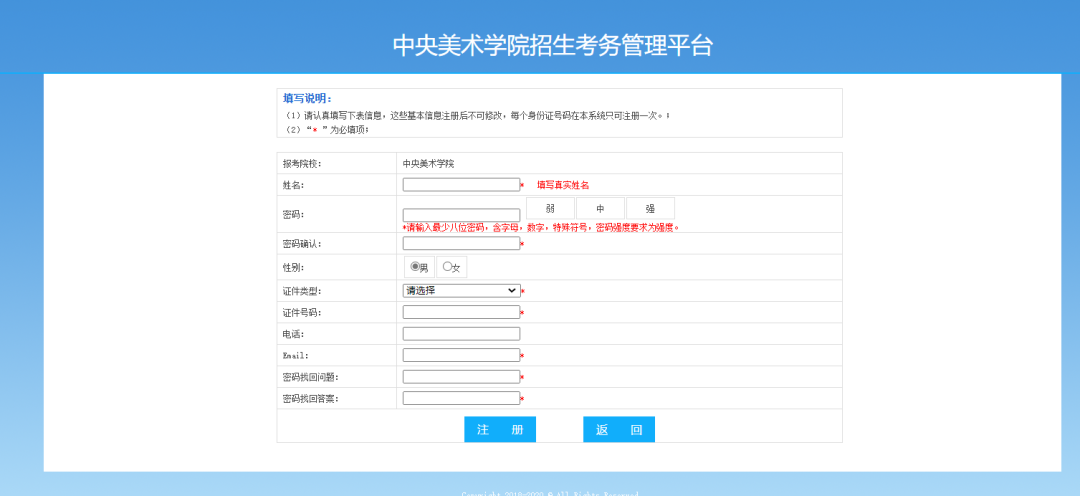Click the 报考院校 label
This screenshot has height=496, width=1080.
click(302, 164)
